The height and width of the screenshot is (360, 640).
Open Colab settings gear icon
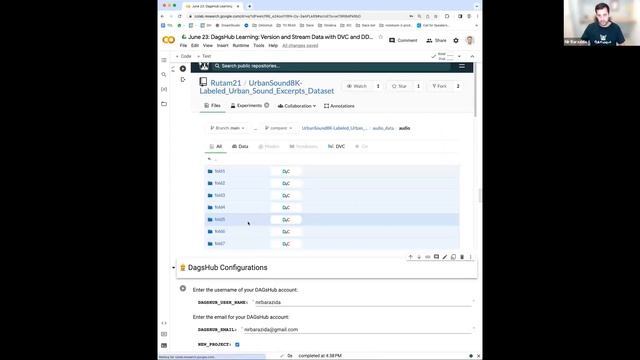[456, 40]
